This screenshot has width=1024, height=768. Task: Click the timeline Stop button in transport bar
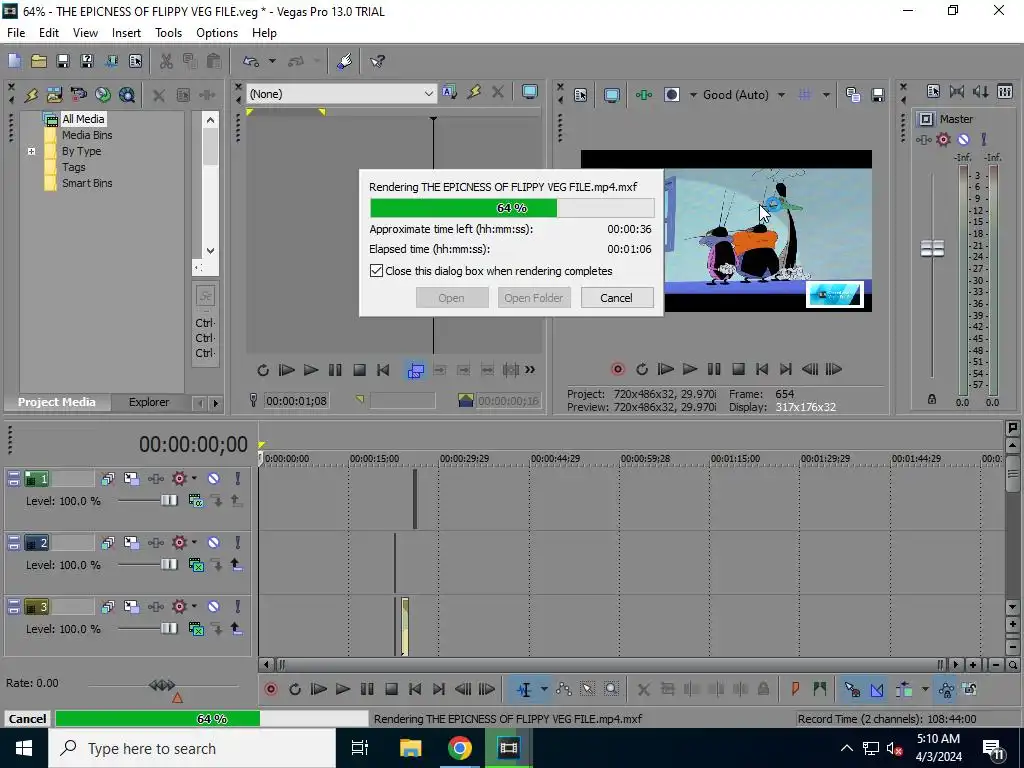391,689
